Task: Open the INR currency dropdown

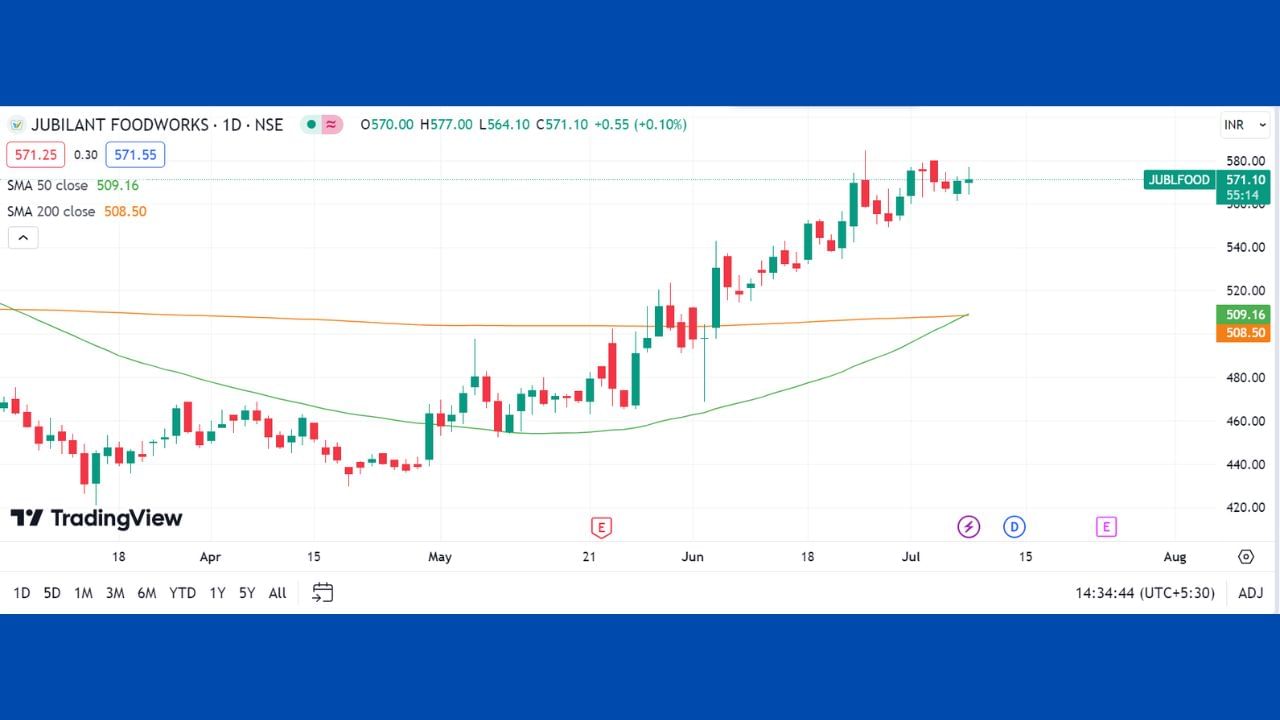Action: [1245, 125]
